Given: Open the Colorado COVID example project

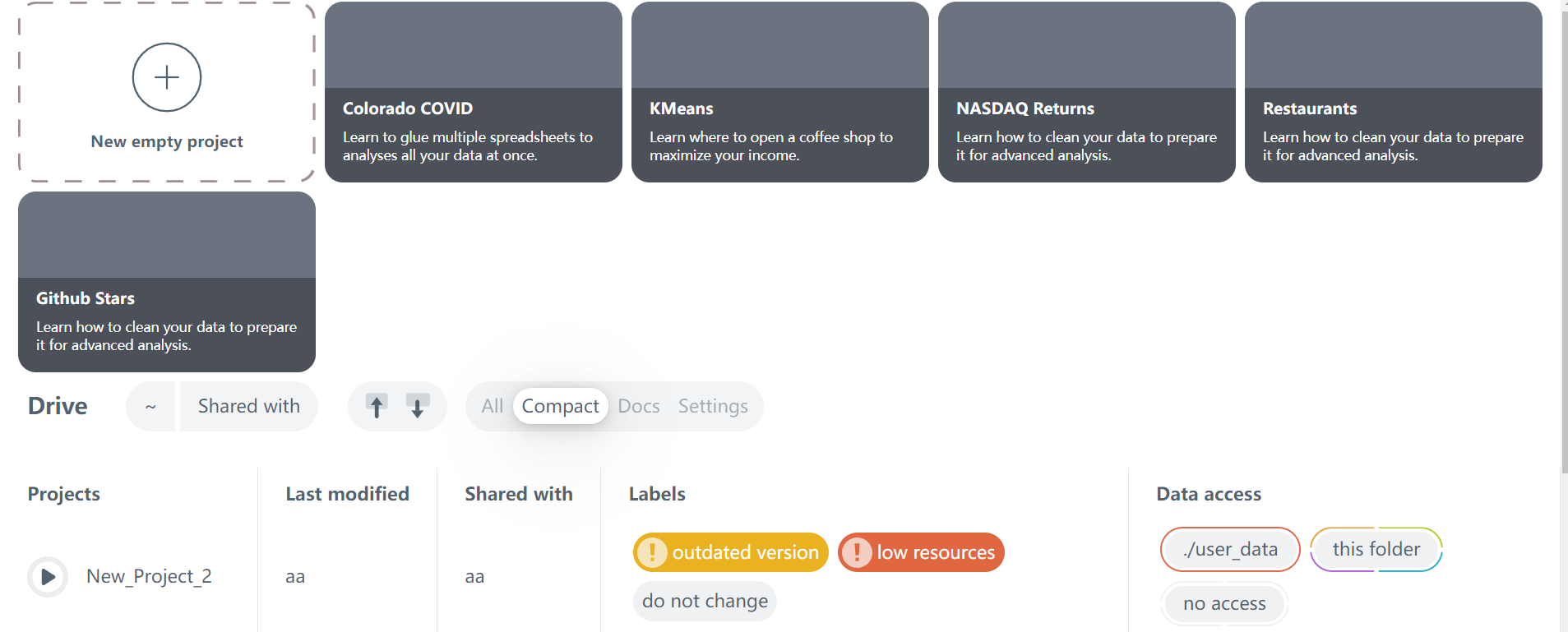Looking at the screenshot, I should coord(474,92).
